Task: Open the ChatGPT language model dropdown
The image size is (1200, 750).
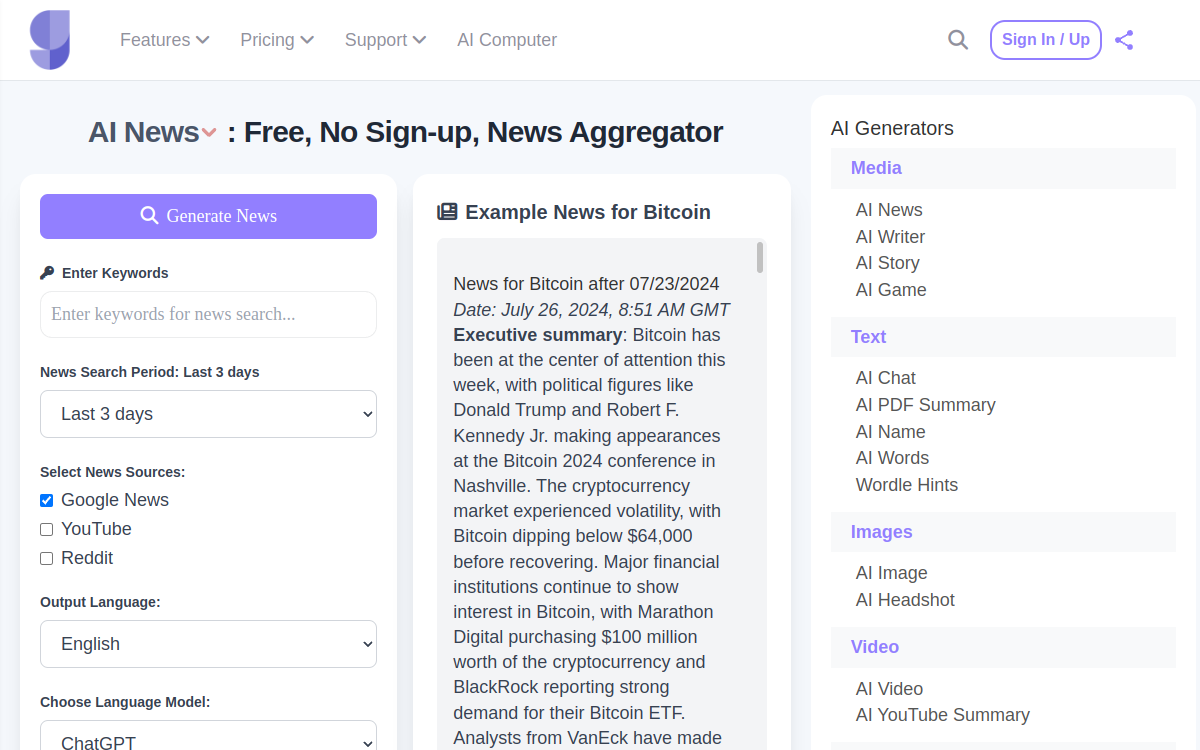Action: [x=208, y=736]
